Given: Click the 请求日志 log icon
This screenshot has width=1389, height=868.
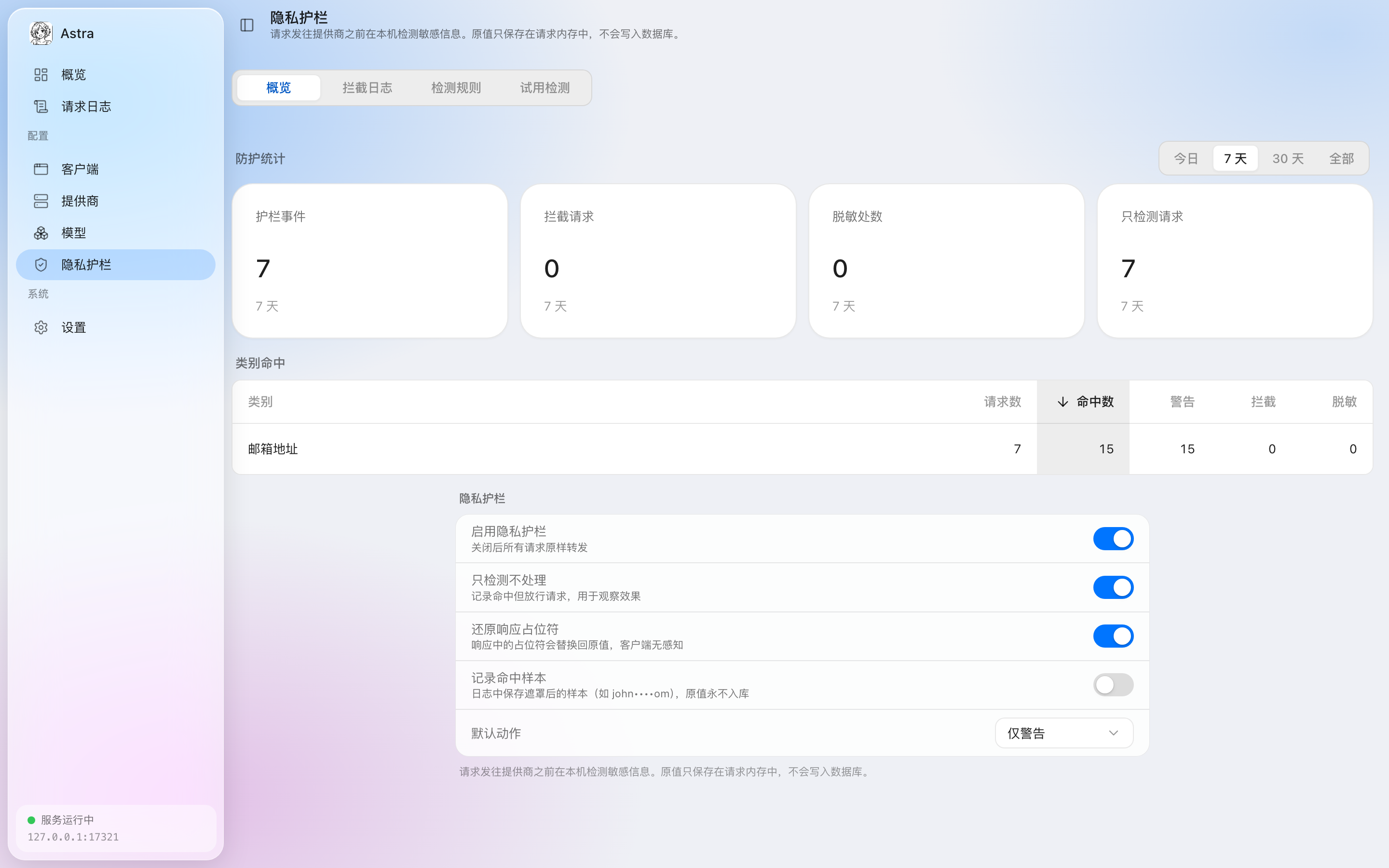Looking at the screenshot, I should point(41,106).
